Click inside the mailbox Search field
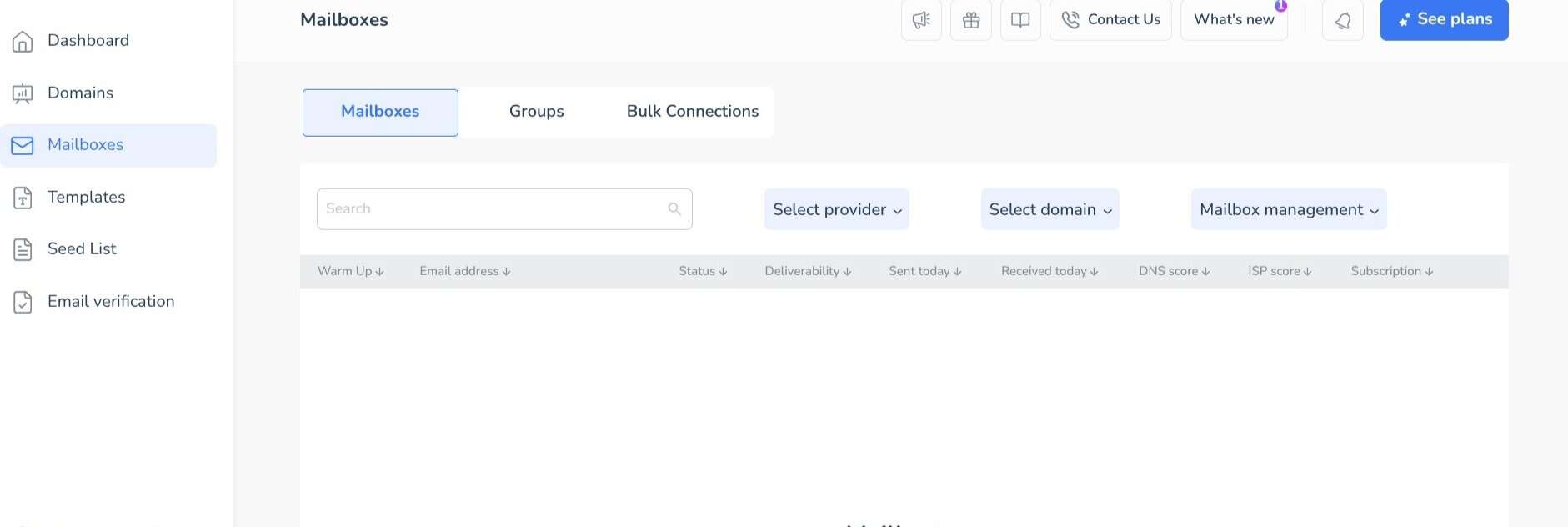This screenshot has width=1568, height=527. tap(492, 209)
